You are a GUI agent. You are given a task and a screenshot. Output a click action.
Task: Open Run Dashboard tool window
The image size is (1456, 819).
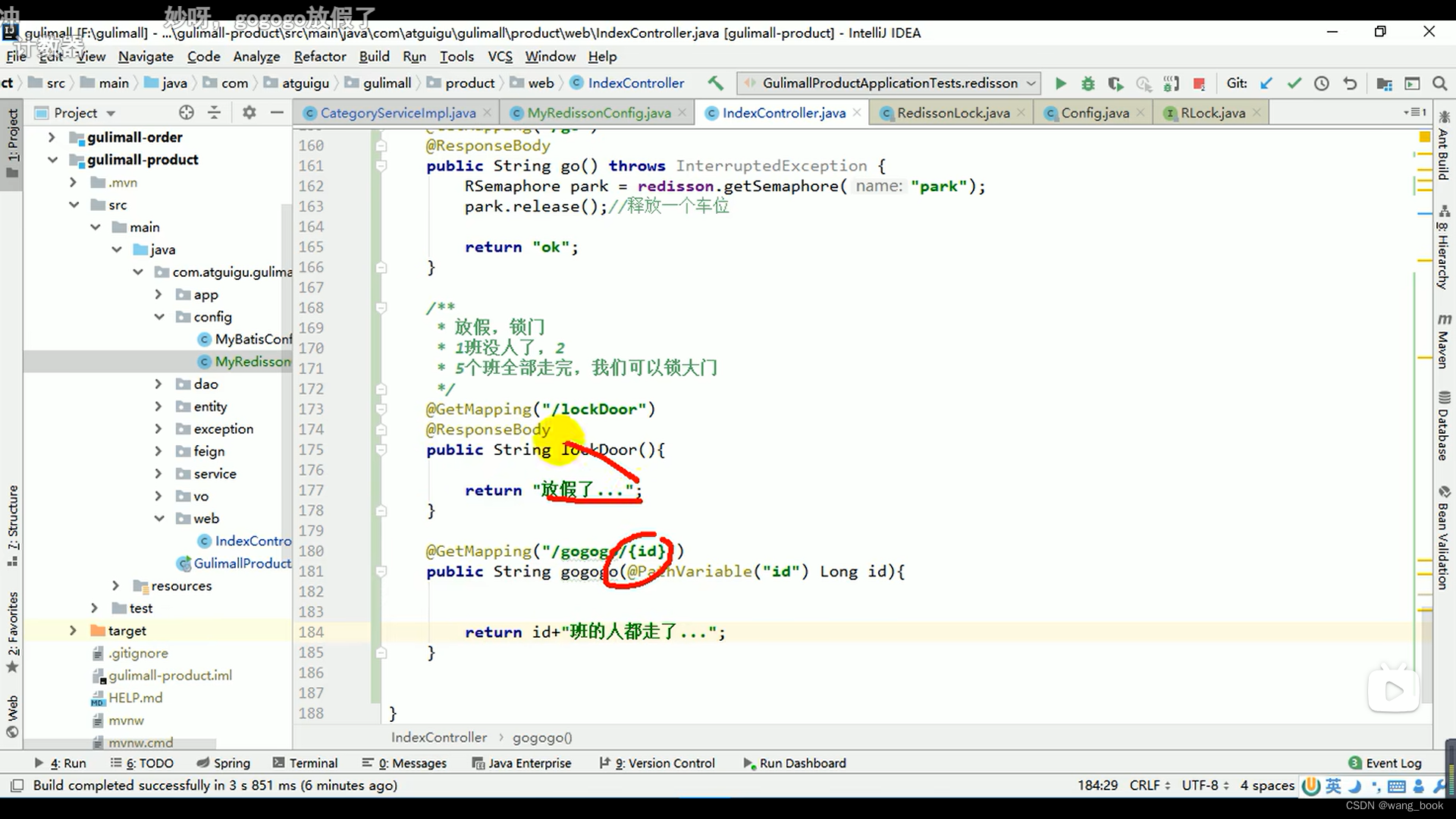coord(795,763)
